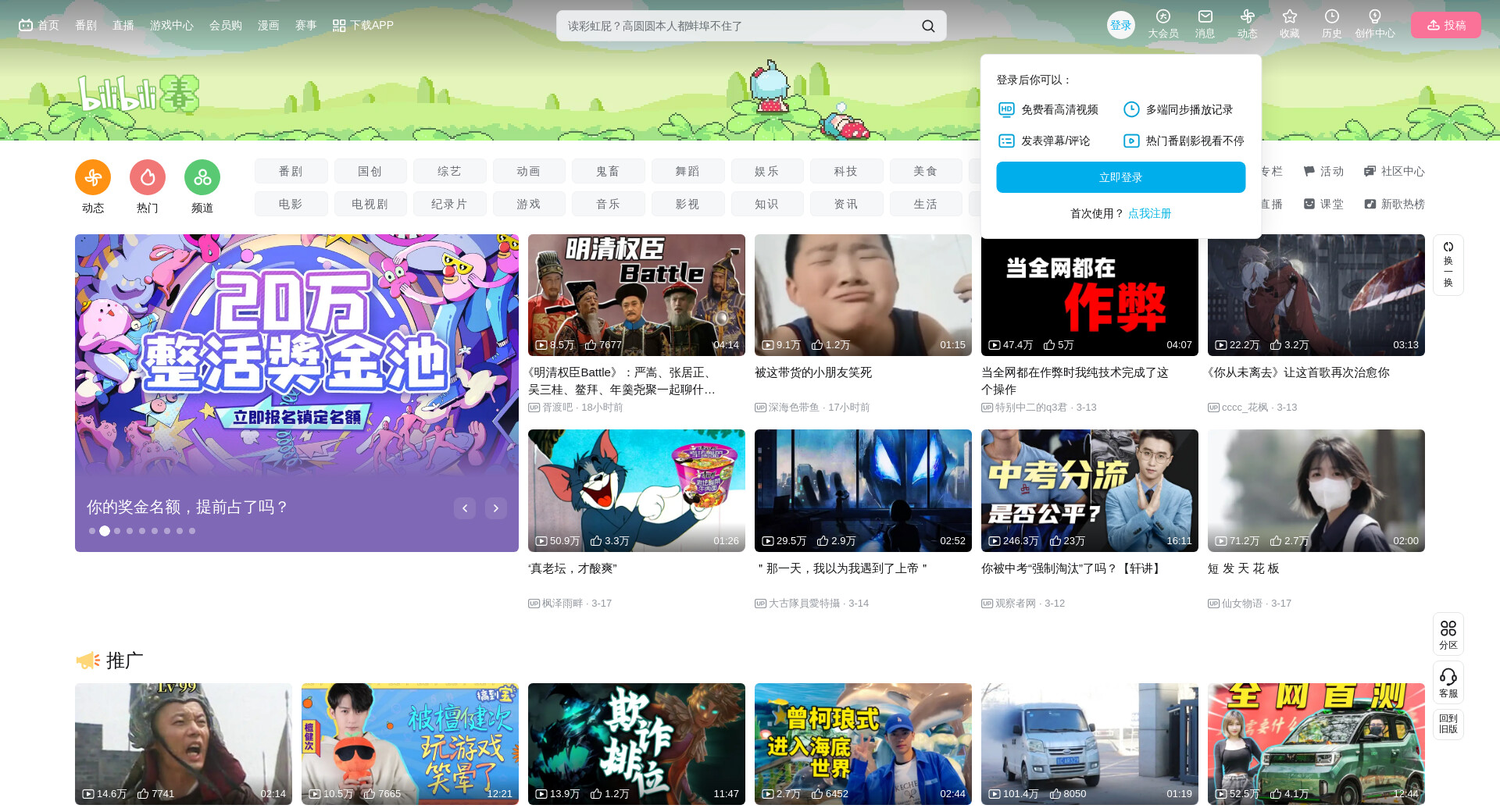The image size is (1500, 812).
Task: Select the 纪录片 category button
Action: 449,204
